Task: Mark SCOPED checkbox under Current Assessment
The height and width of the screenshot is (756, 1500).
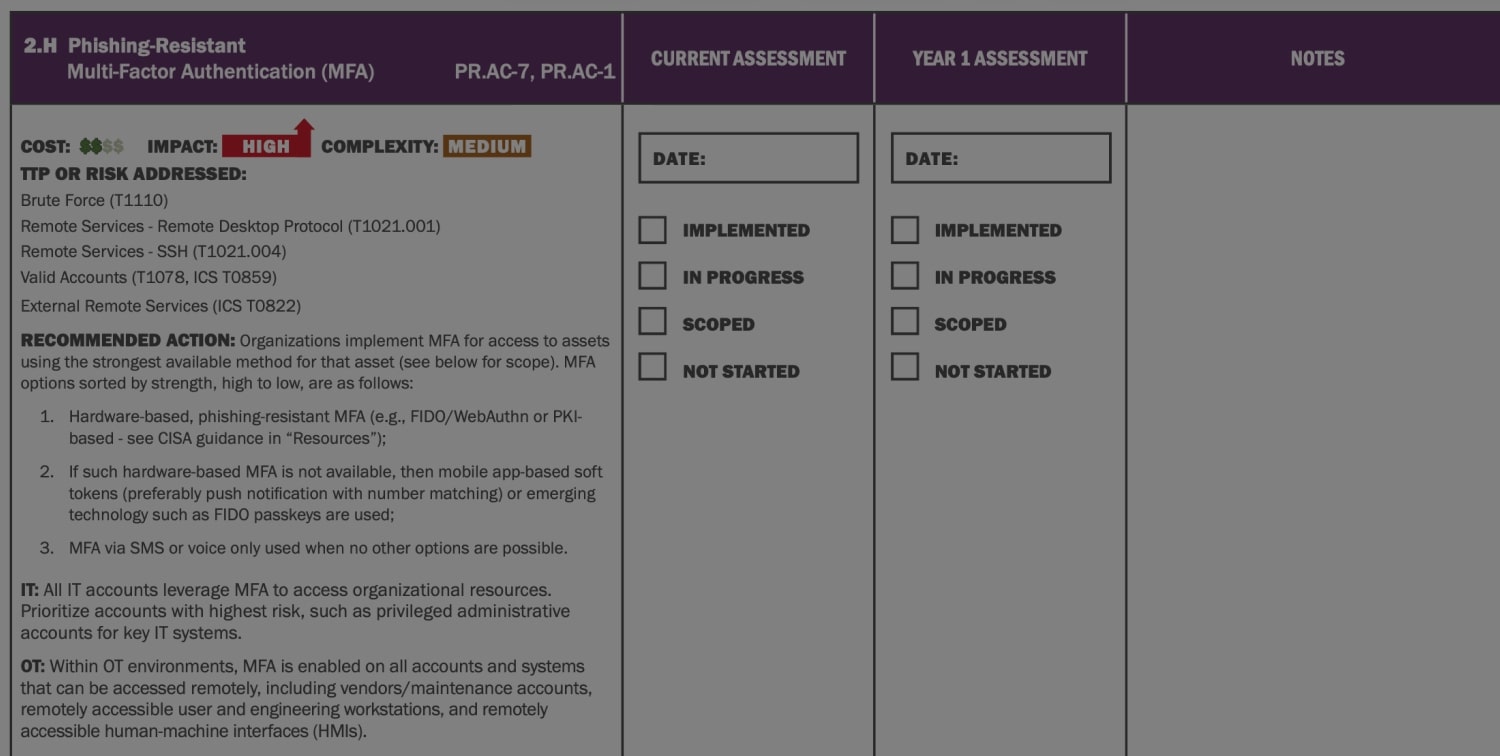Action: click(652, 322)
